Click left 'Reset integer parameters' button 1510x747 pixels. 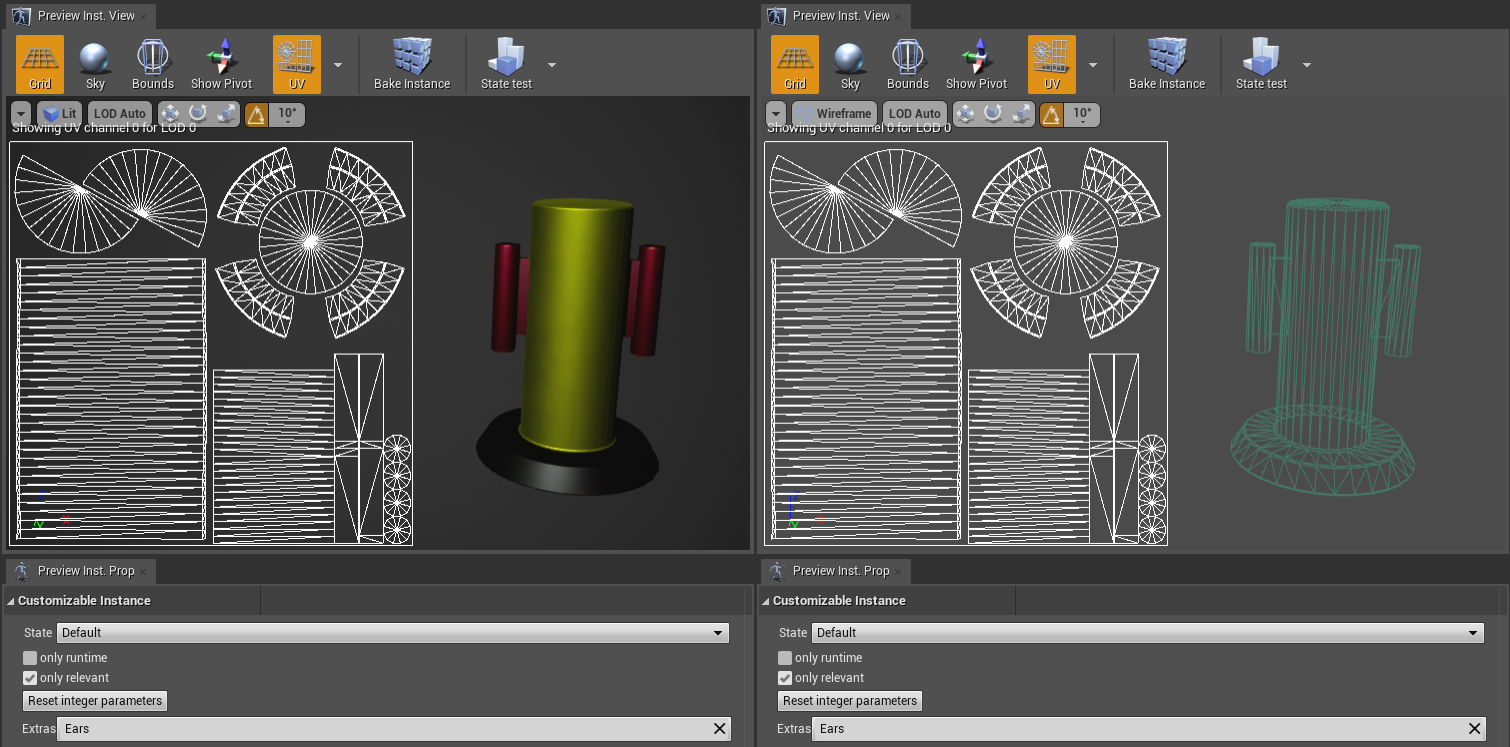[95, 701]
